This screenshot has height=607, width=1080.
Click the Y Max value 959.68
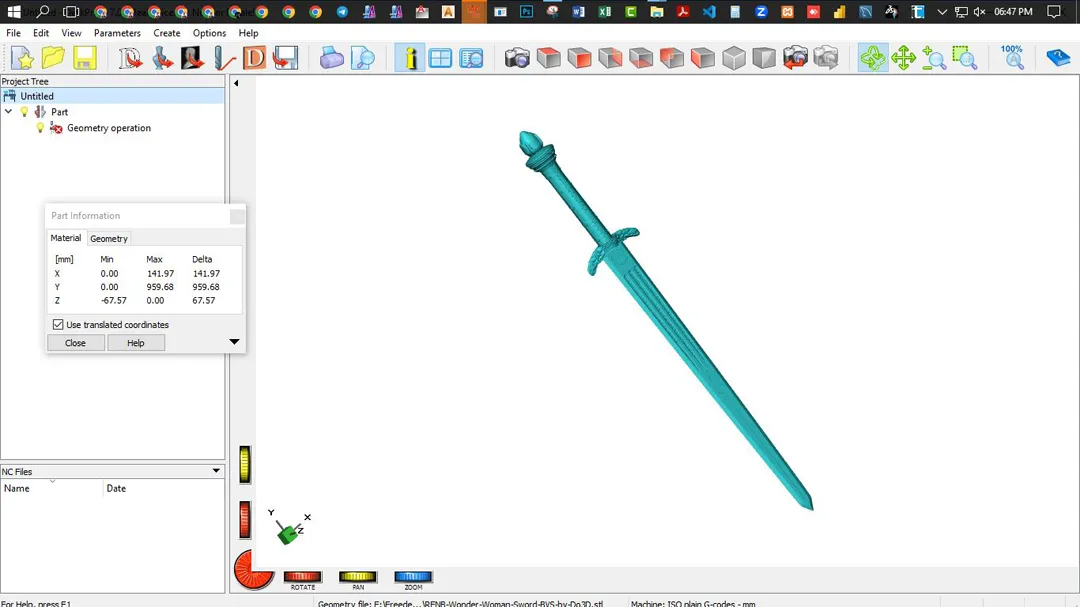[x=160, y=287]
